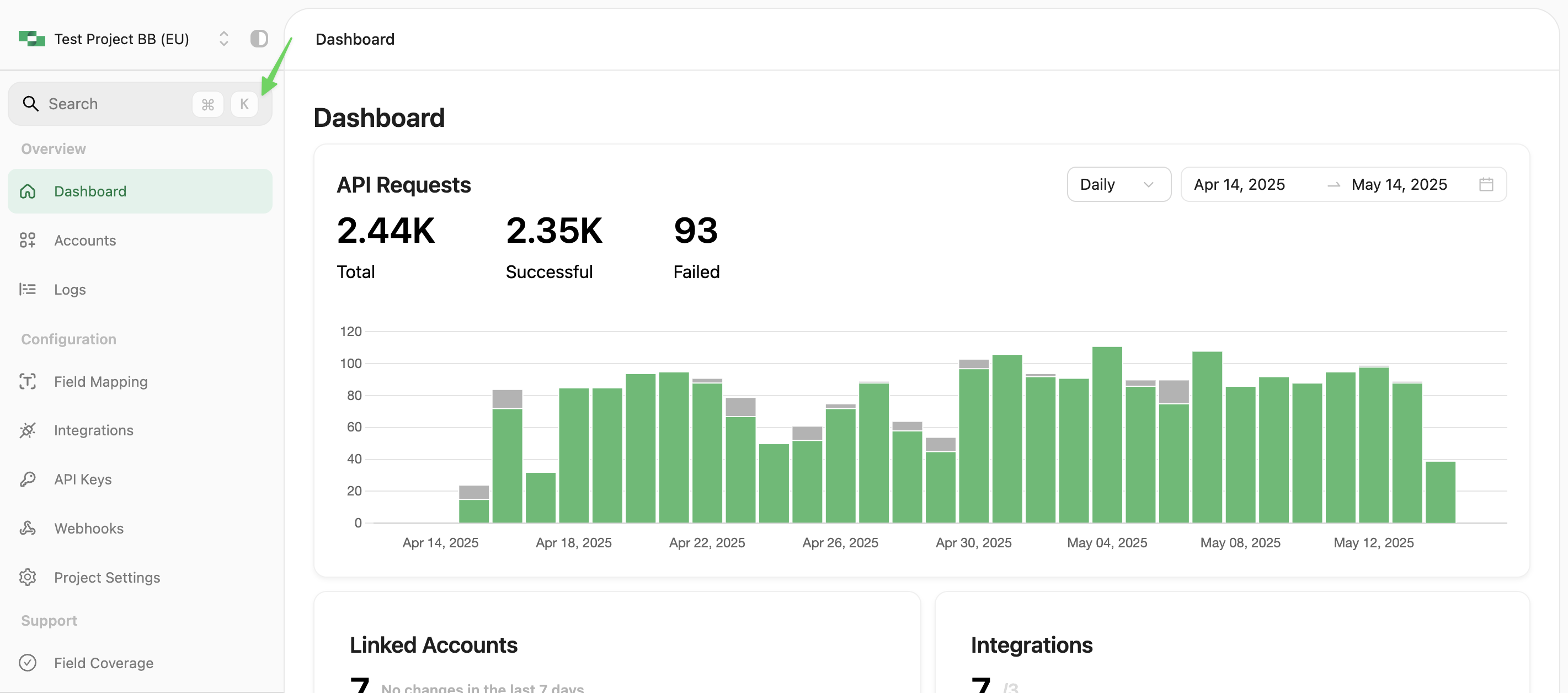Click the Integrations plug icon

point(28,430)
